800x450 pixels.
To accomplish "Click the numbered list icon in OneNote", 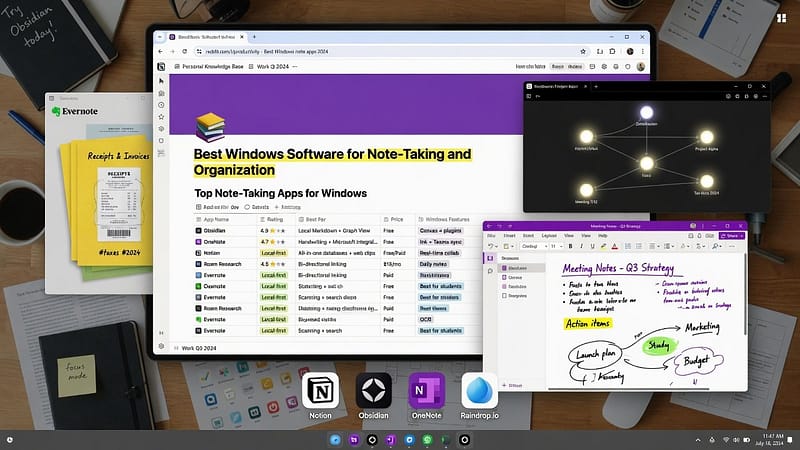I will 639,246.
